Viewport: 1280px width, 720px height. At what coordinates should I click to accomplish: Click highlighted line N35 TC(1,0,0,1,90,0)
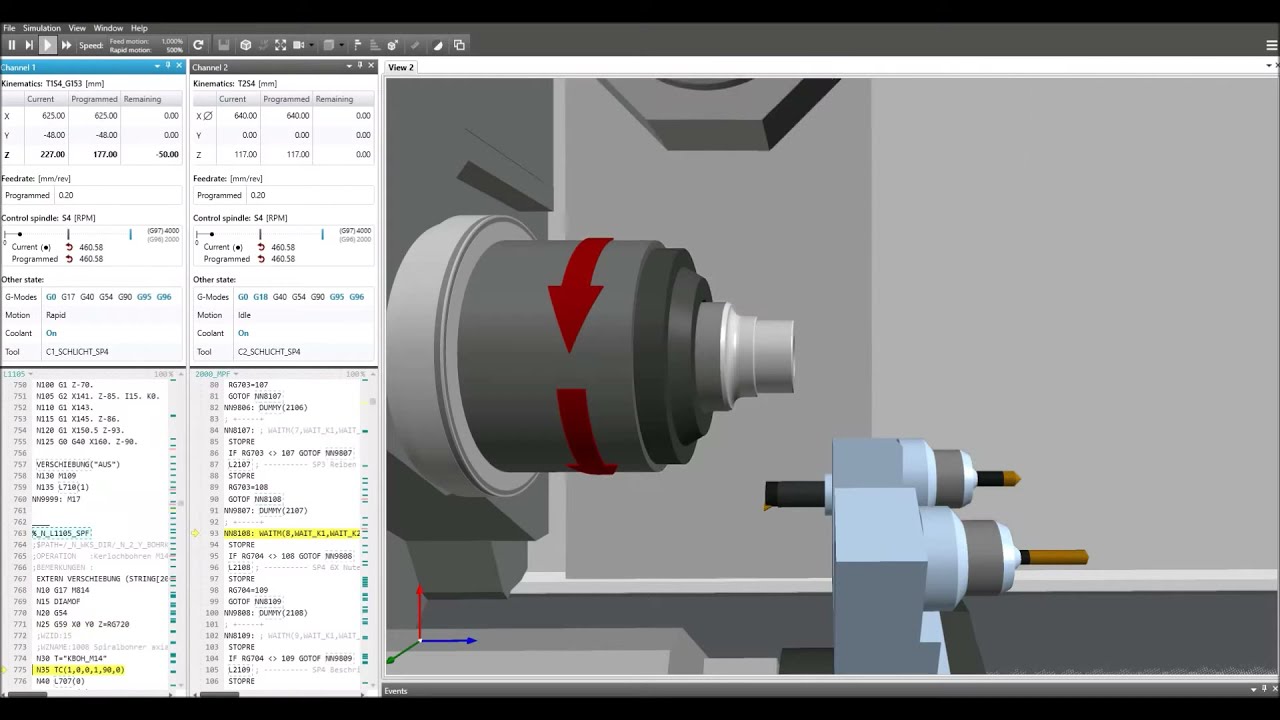point(80,670)
